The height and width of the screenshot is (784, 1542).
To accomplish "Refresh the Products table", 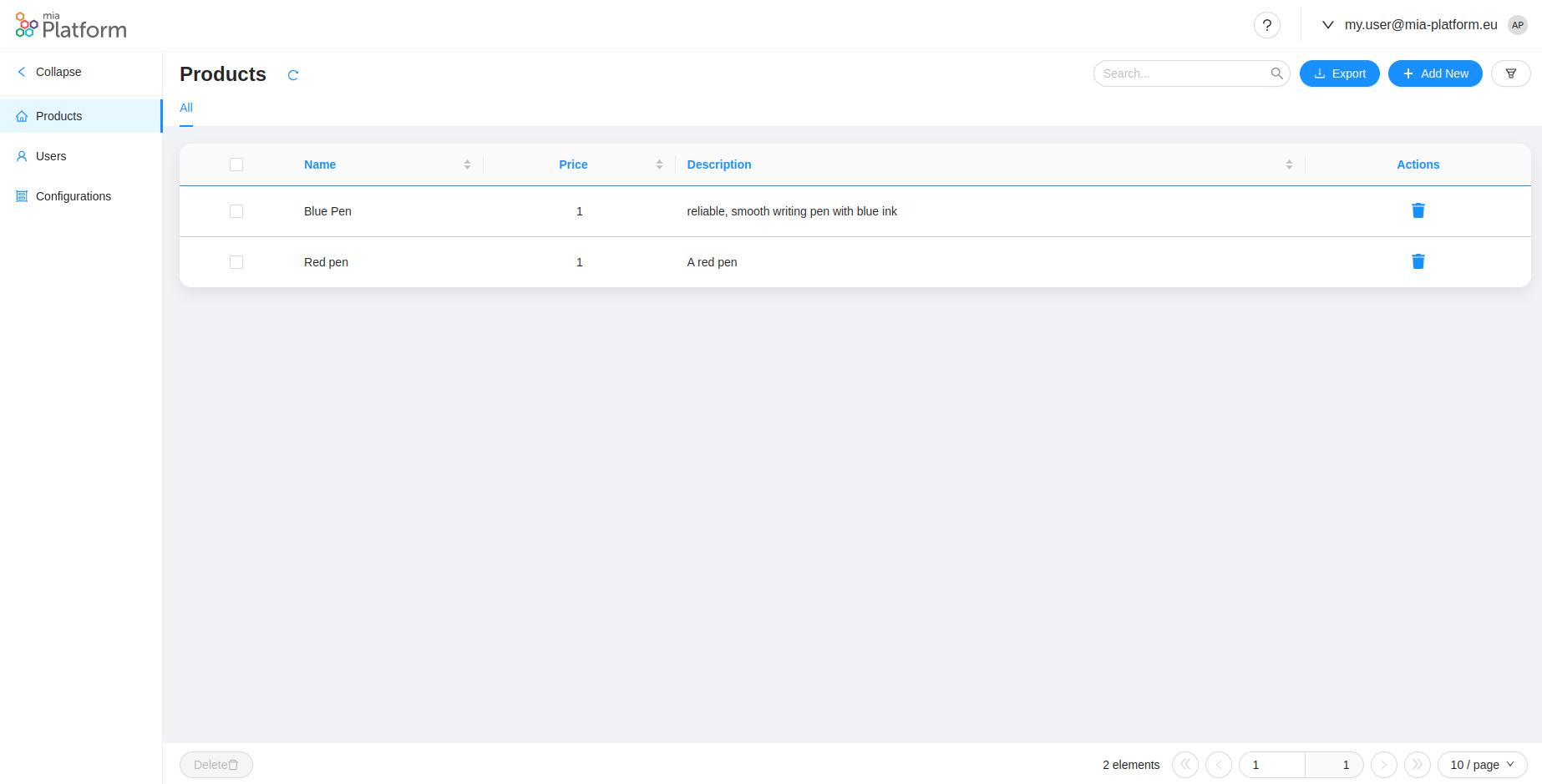I will (x=293, y=75).
